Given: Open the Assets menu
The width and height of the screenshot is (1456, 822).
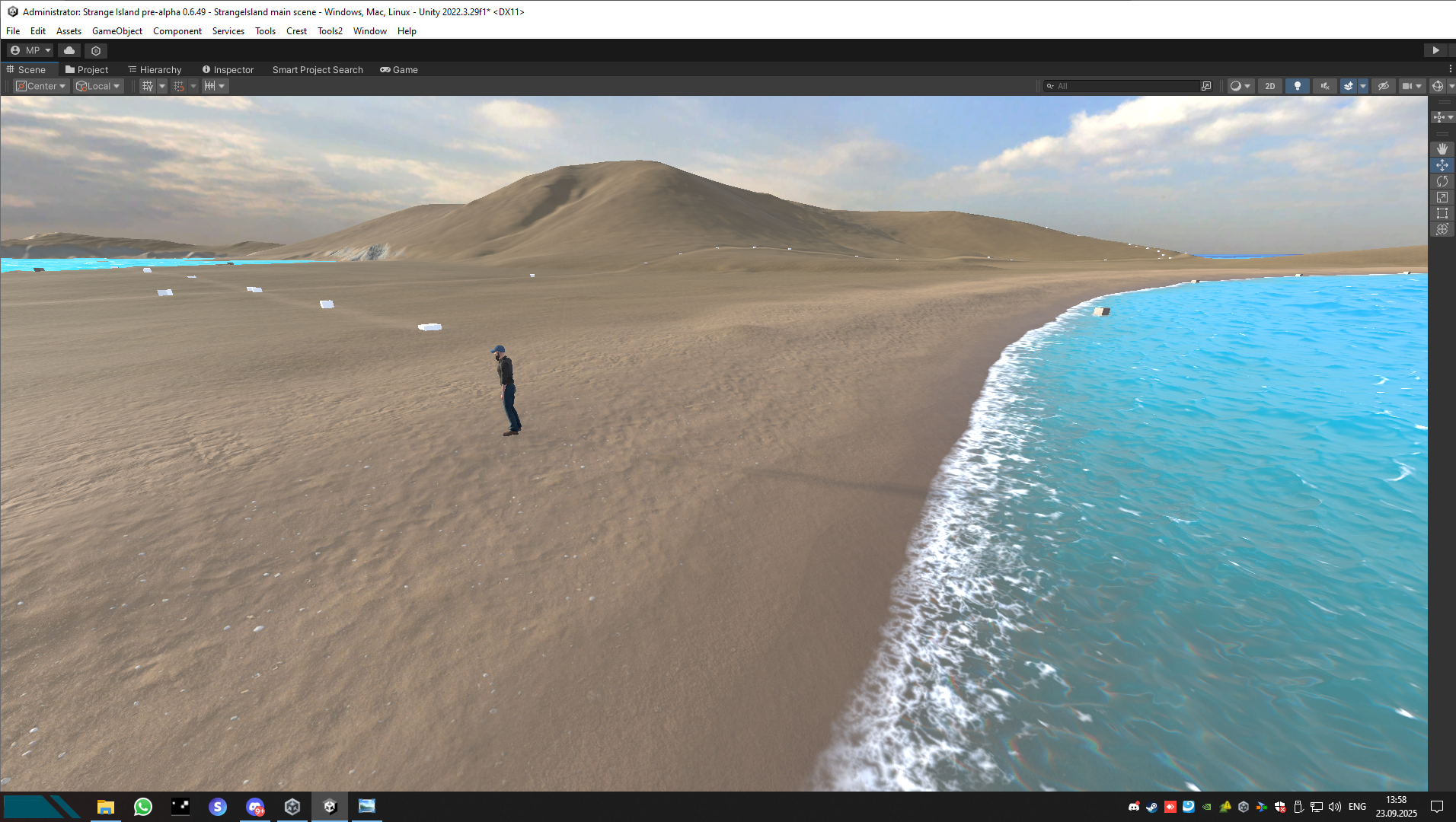Looking at the screenshot, I should pos(69,31).
